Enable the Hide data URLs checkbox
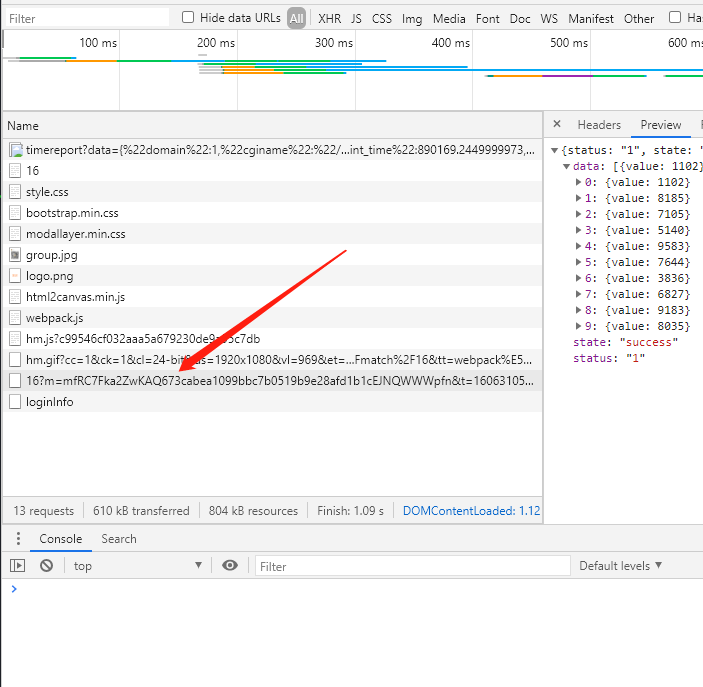The width and height of the screenshot is (703, 687). click(188, 17)
